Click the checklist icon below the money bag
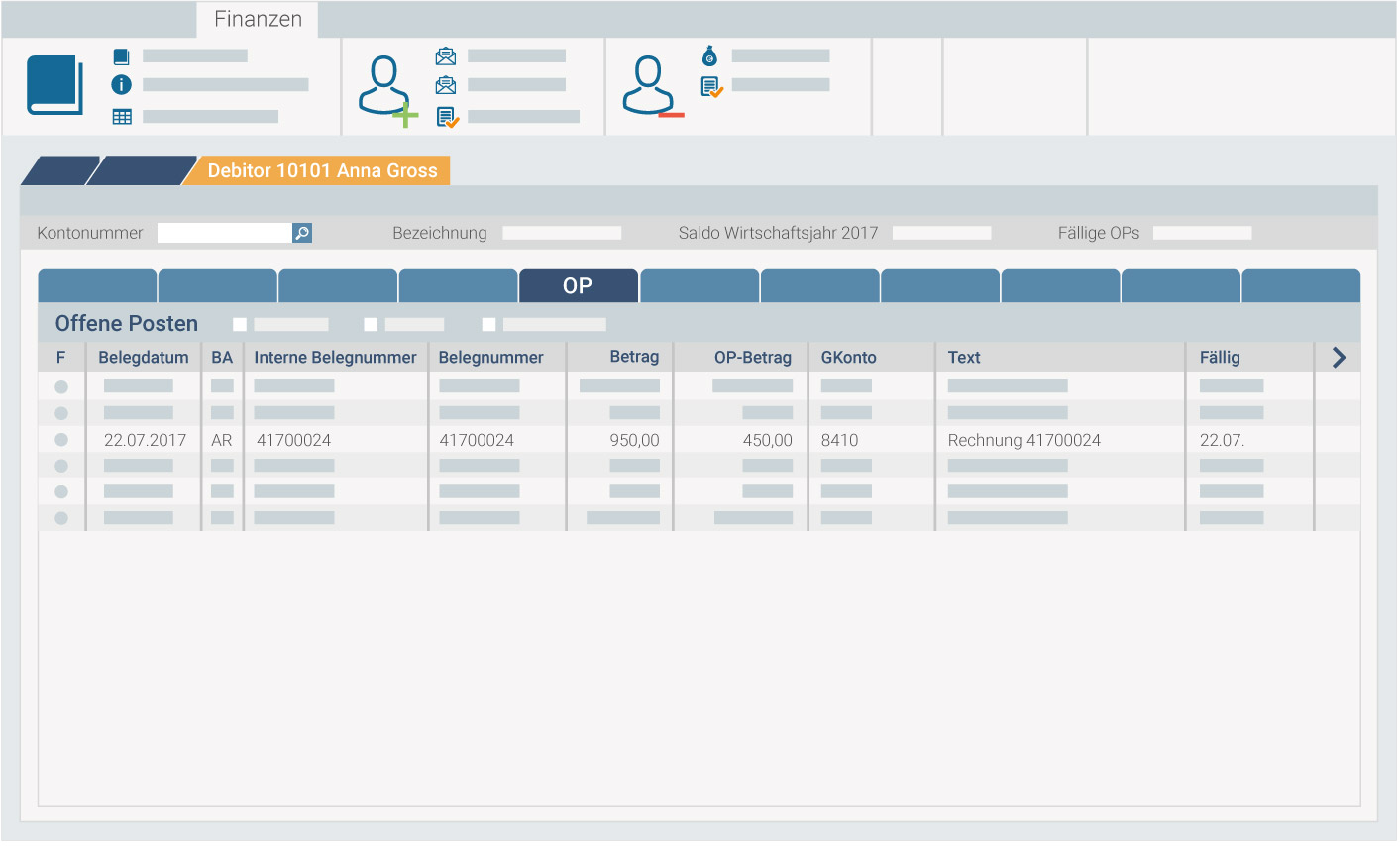Viewport: 1400px width, 846px height. [x=711, y=87]
